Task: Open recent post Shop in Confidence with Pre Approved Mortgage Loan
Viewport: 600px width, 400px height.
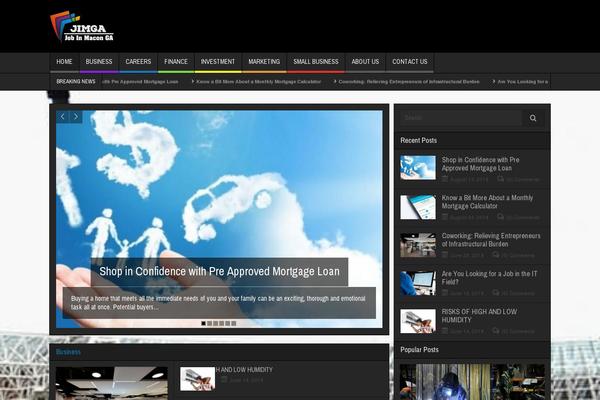Action: pyautogui.click(x=481, y=164)
